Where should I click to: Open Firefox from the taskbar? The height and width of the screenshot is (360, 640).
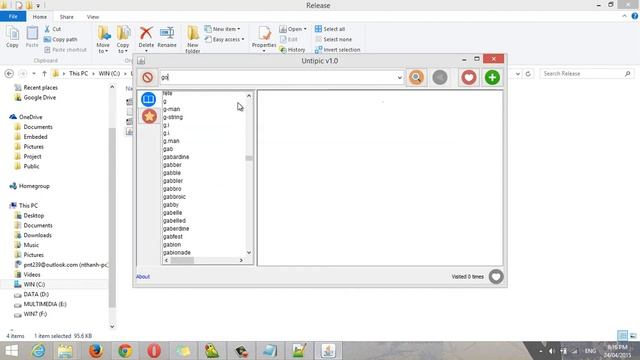coord(96,351)
